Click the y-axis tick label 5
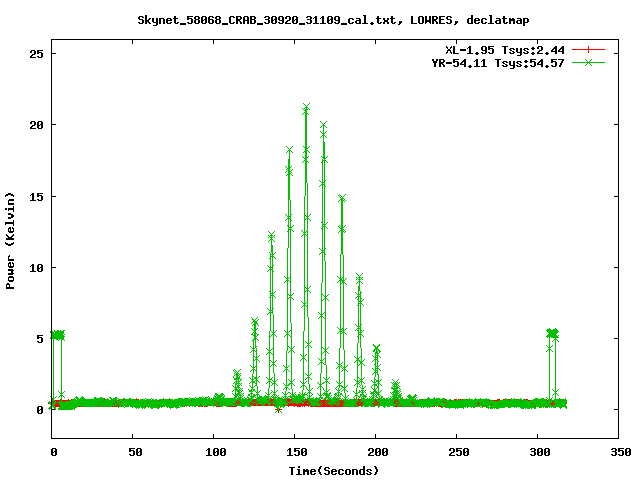 (x=40, y=339)
